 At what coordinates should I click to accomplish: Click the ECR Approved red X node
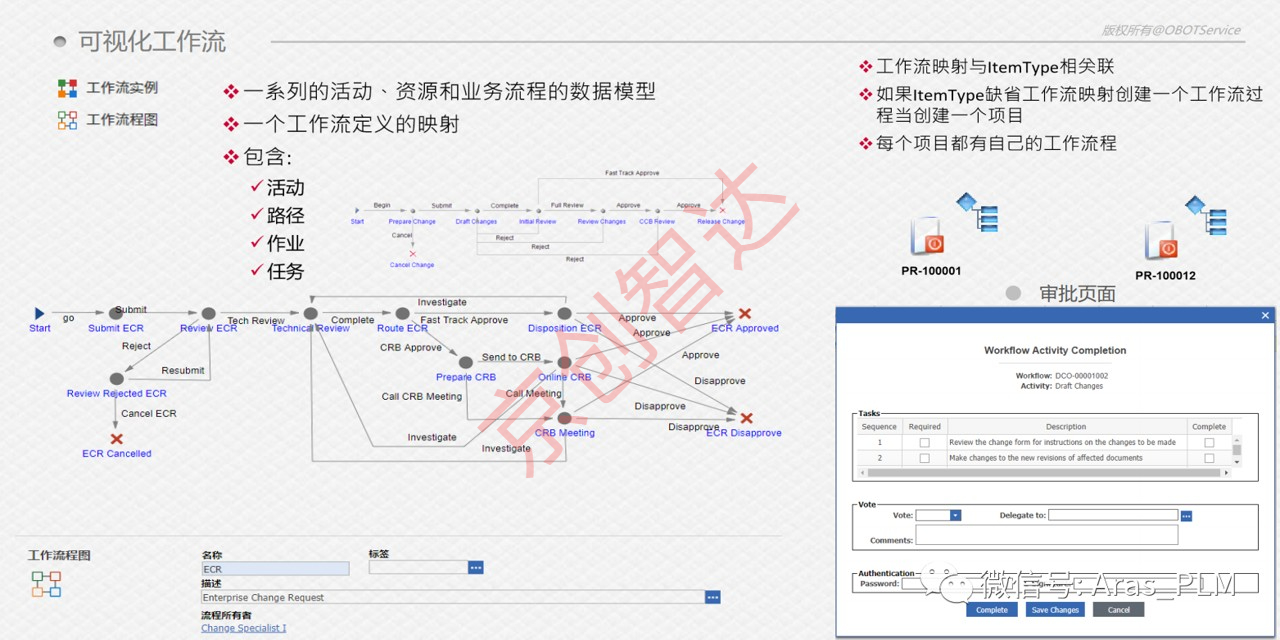point(744,314)
